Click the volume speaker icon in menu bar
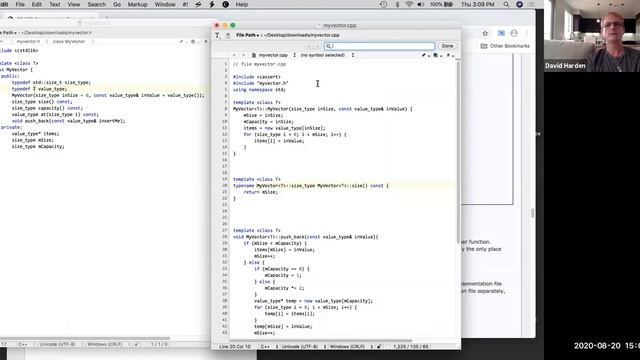This screenshot has width=640, height=360. pyautogui.click(x=421, y=4)
